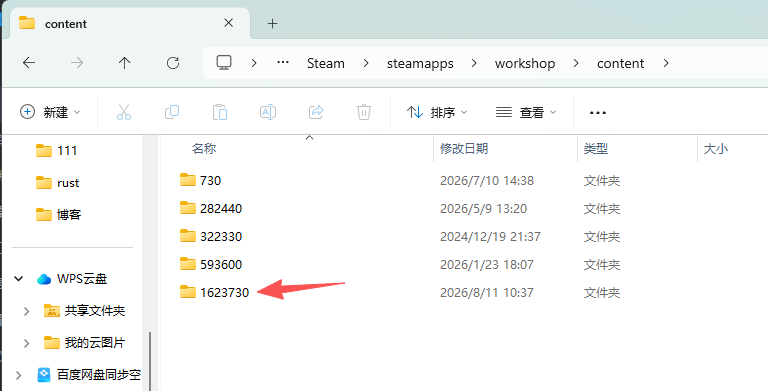Sort by the 类型 column header

tap(596, 148)
